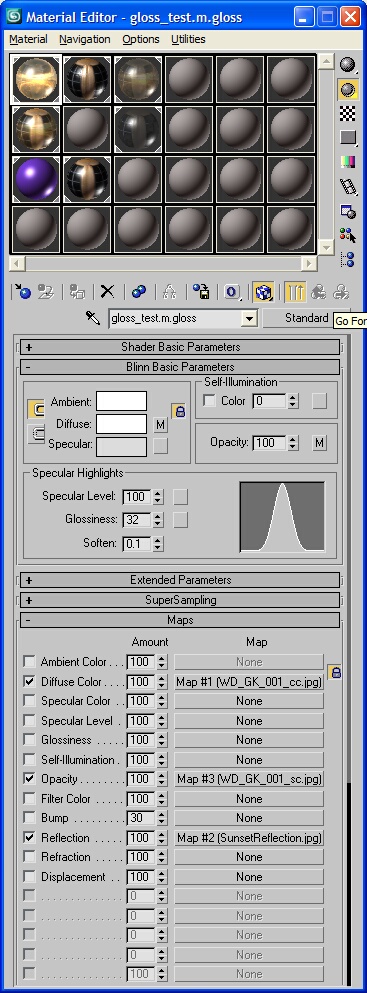Toggle Show Map in Viewport icon
This screenshot has width=367, height=993.
point(263,292)
